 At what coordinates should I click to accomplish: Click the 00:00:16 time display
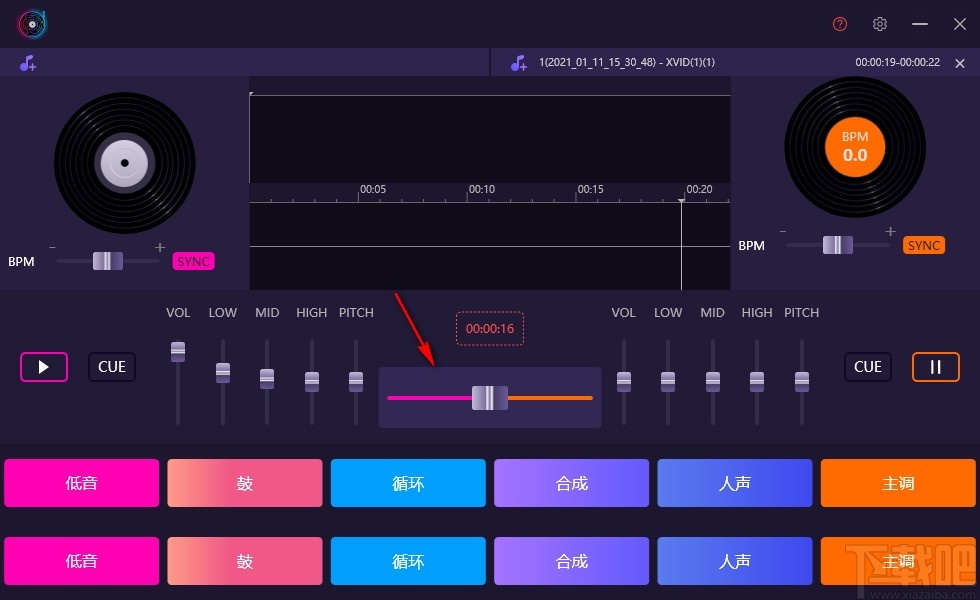click(489, 328)
